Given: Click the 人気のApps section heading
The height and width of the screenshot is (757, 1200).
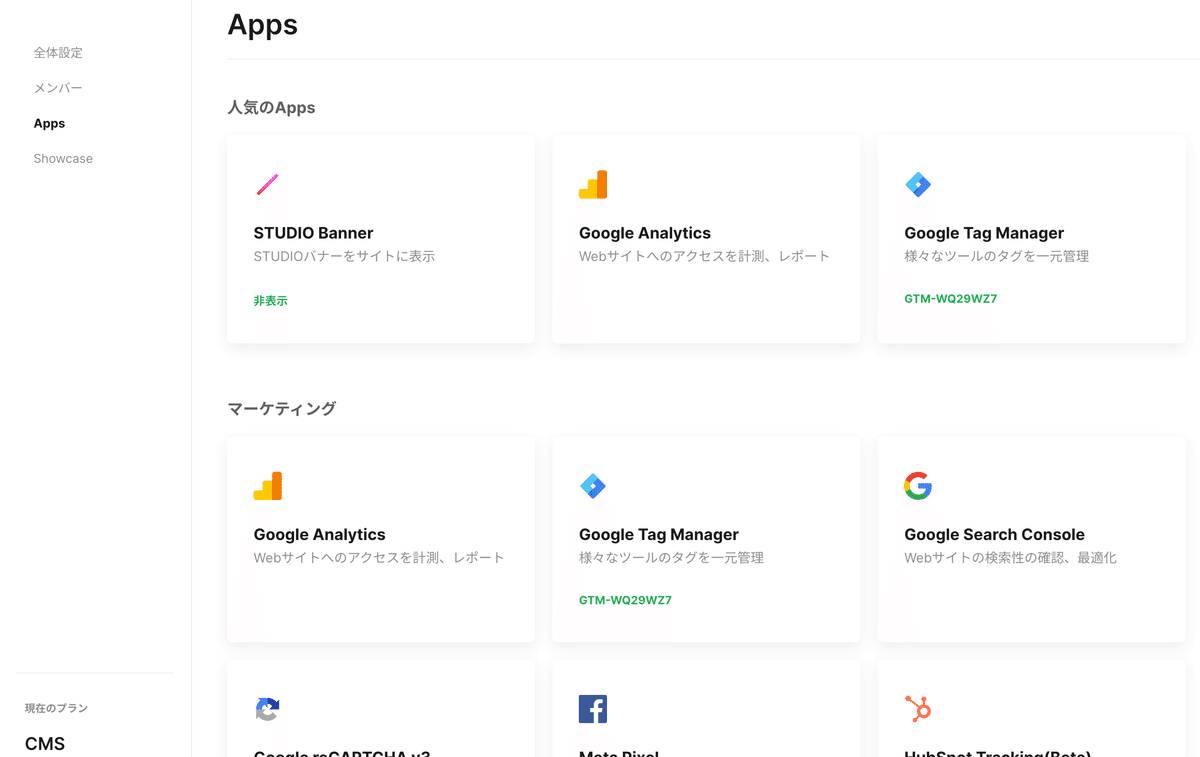Looking at the screenshot, I should tap(271, 107).
